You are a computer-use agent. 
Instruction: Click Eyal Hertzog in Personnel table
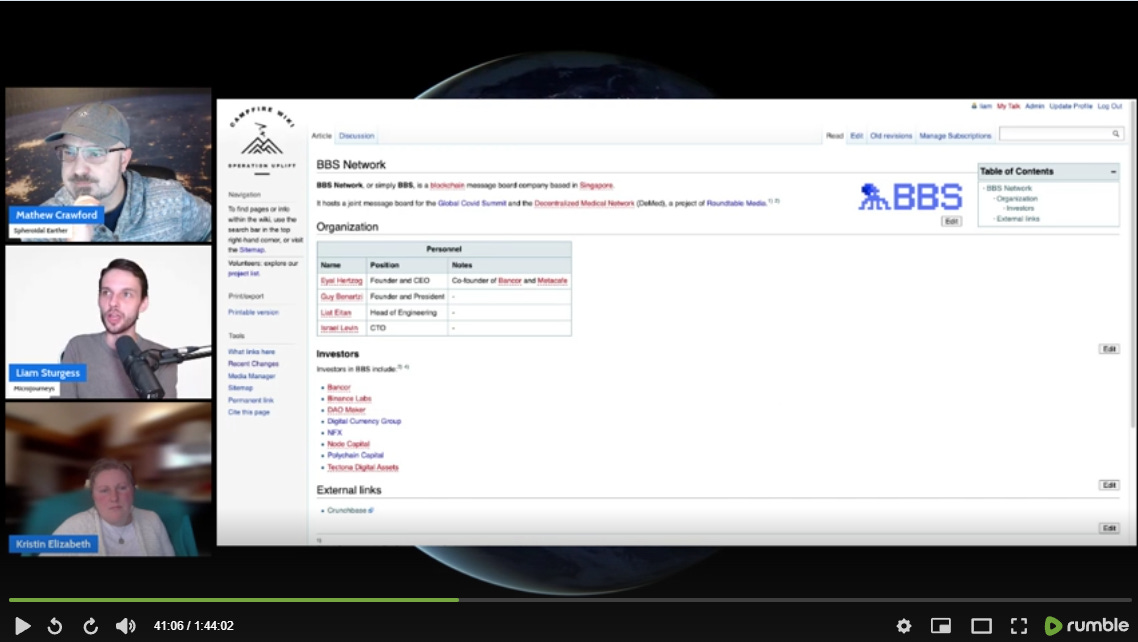(341, 281)
